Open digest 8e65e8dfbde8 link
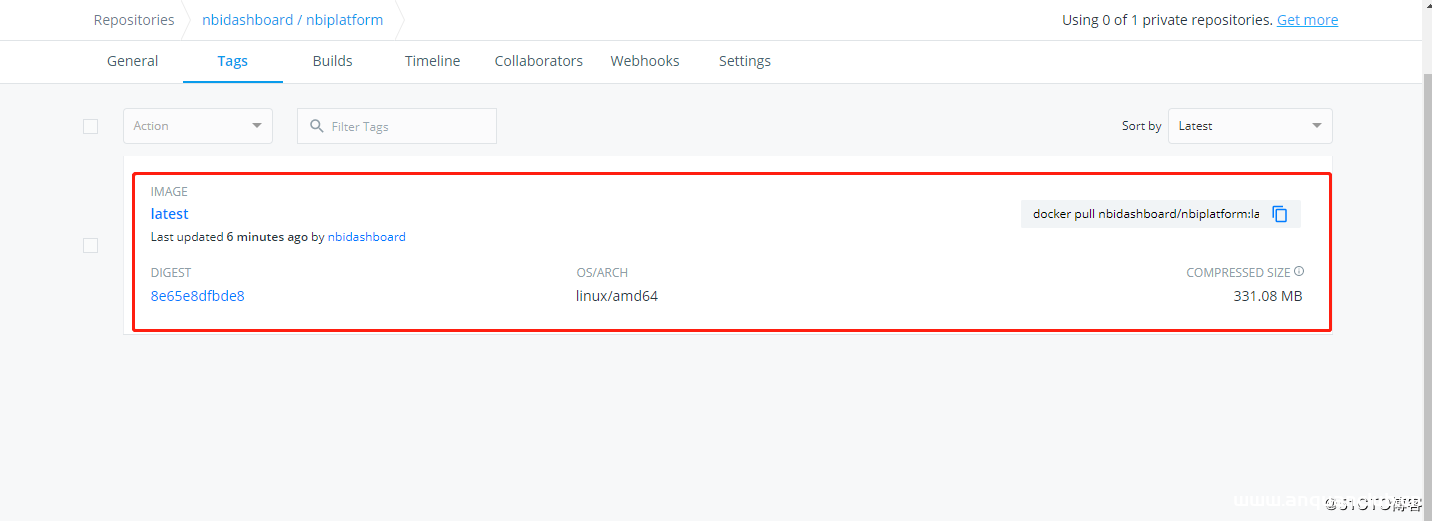1432x521 pixels. (x=198, y=296)
